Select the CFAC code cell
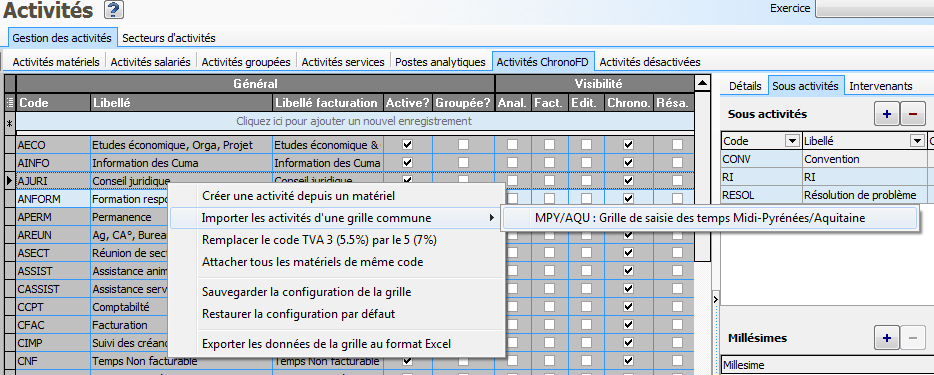The height and width of the screenshot is (375, 934). point(53,325)
